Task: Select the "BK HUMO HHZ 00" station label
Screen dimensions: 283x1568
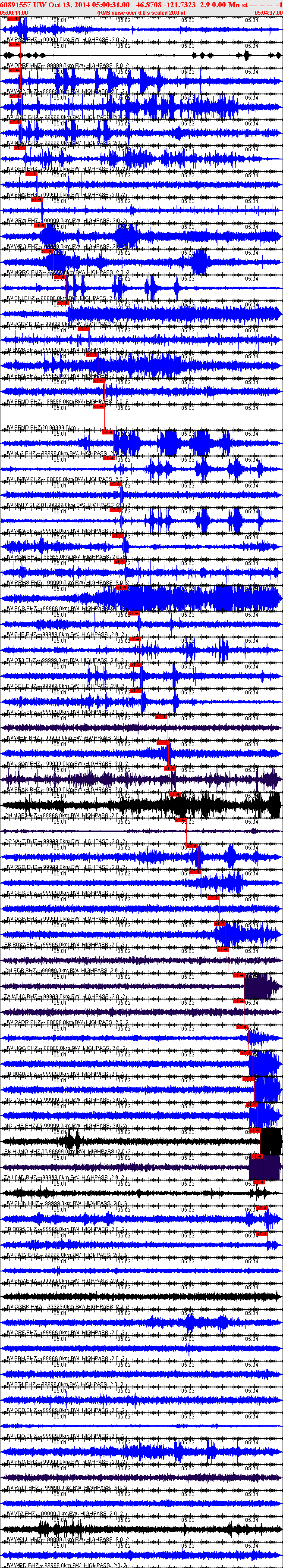Action: 26,1152
